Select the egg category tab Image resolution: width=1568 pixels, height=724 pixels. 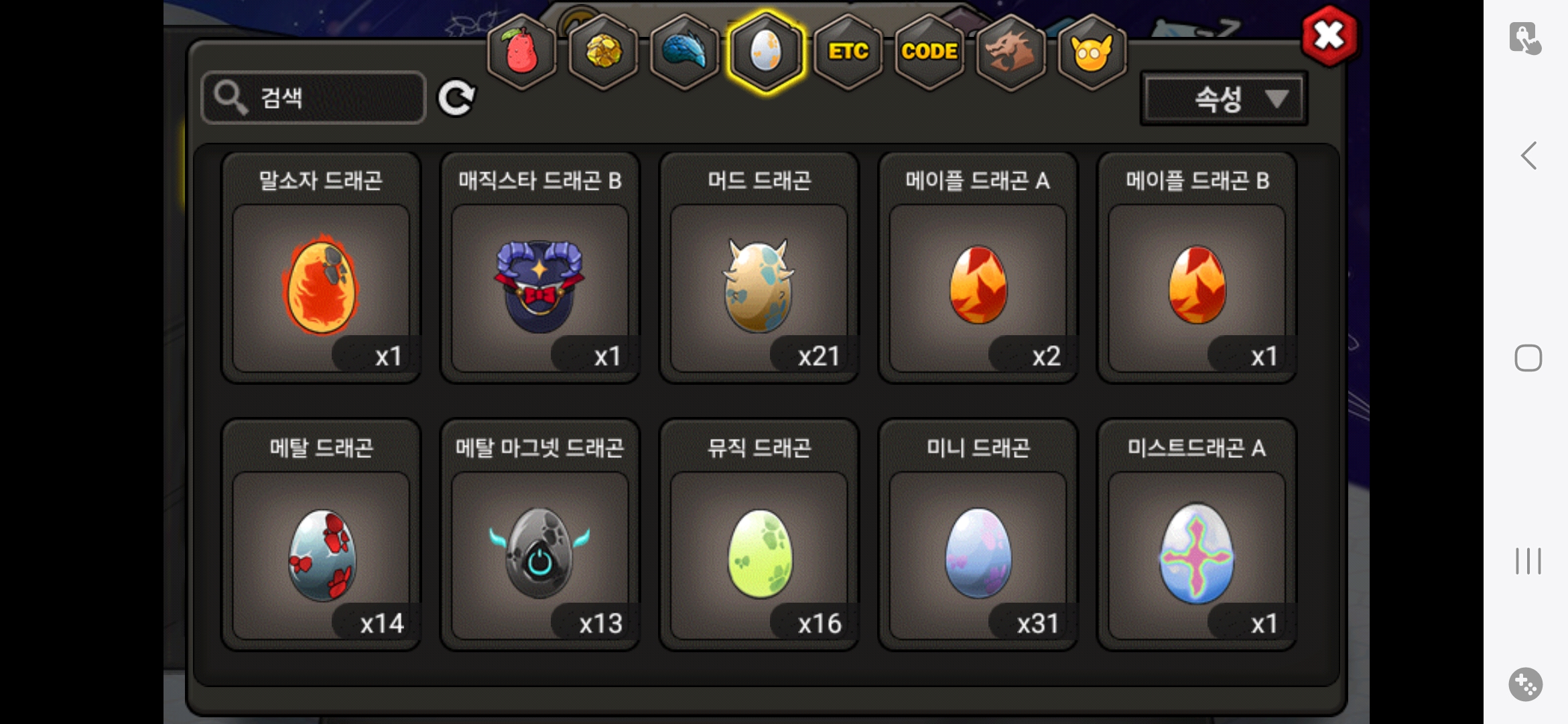coord(766,52)
